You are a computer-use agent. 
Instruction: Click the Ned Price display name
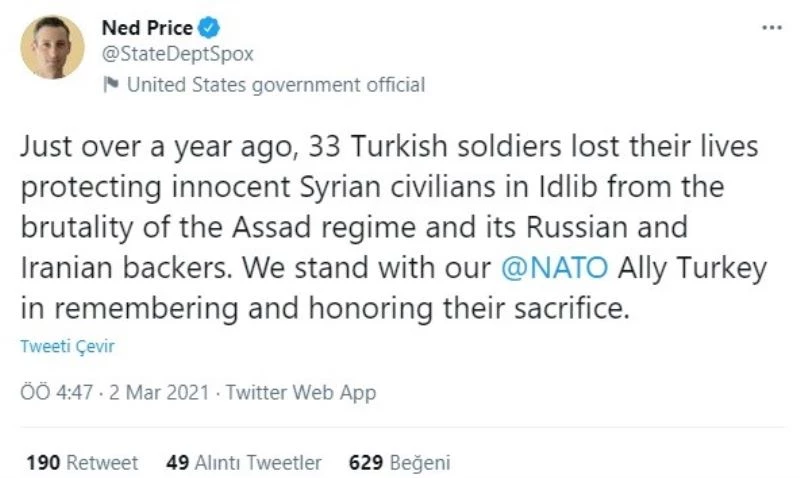tap(147, 28)
